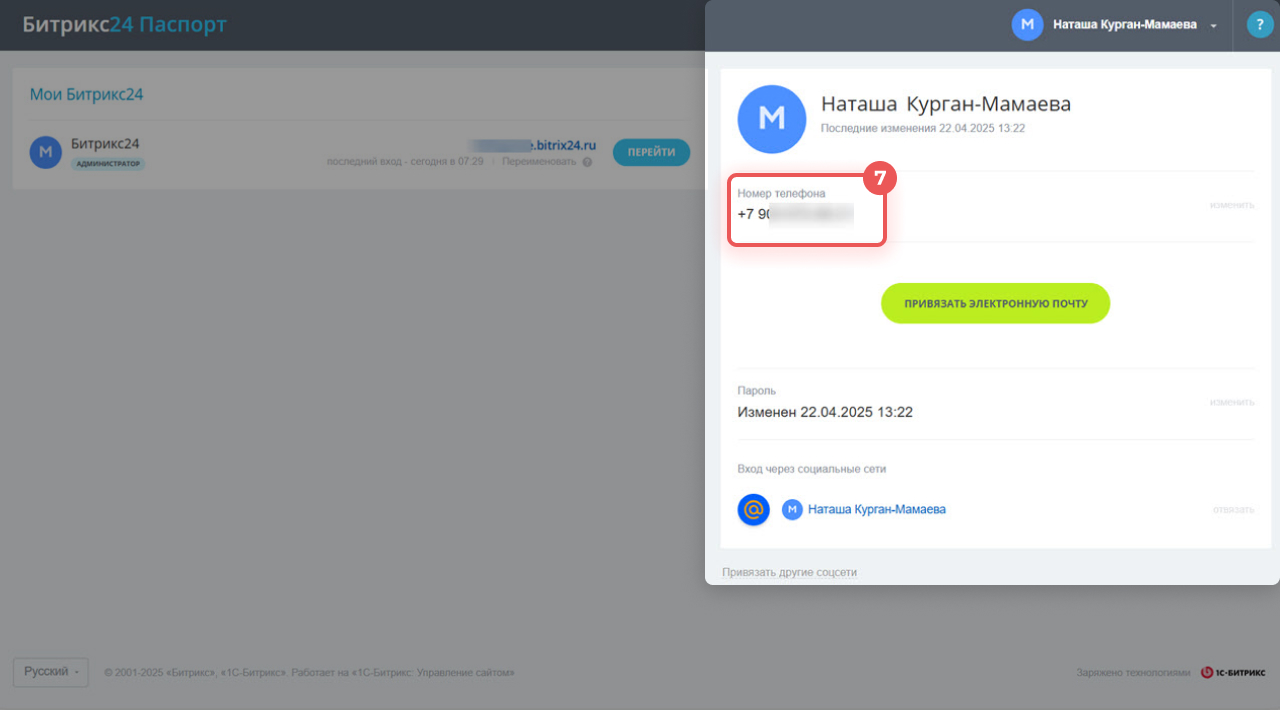This screenshot has width=1280, height=710.
Task: Click the Переименовать link
Action: (x=539, y=162)
